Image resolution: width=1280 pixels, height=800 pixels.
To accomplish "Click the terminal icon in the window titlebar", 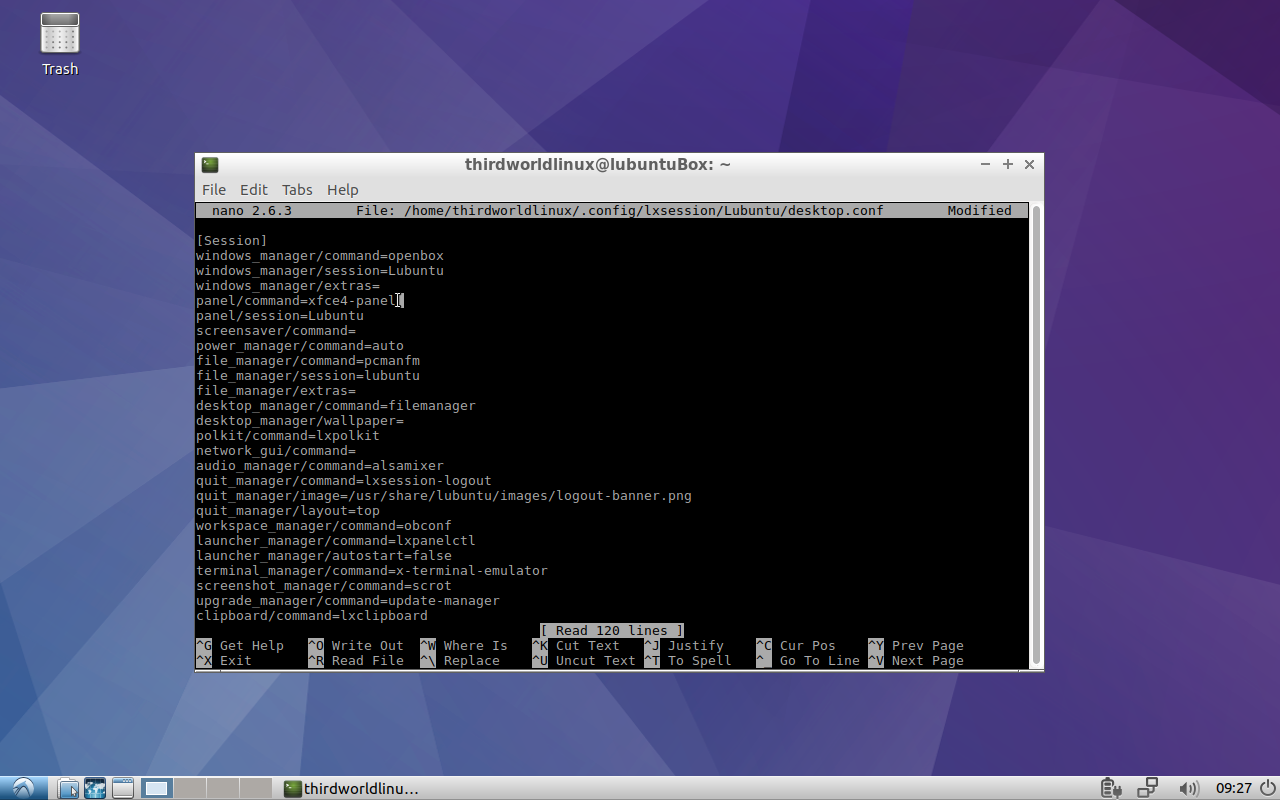I will (210, 164).
